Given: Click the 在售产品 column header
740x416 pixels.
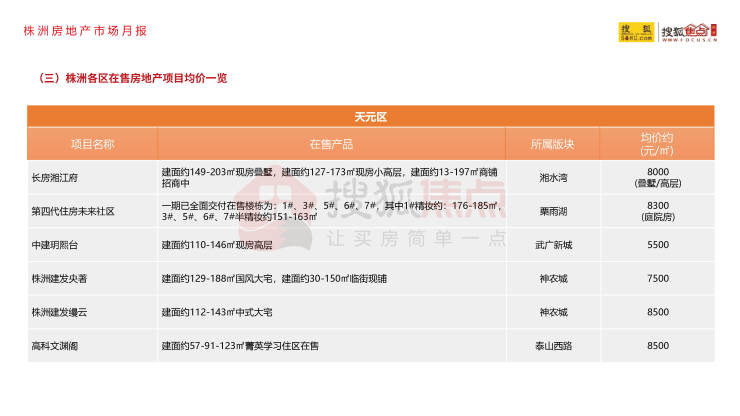Looking at the screenshot, I should click(331, 144).
